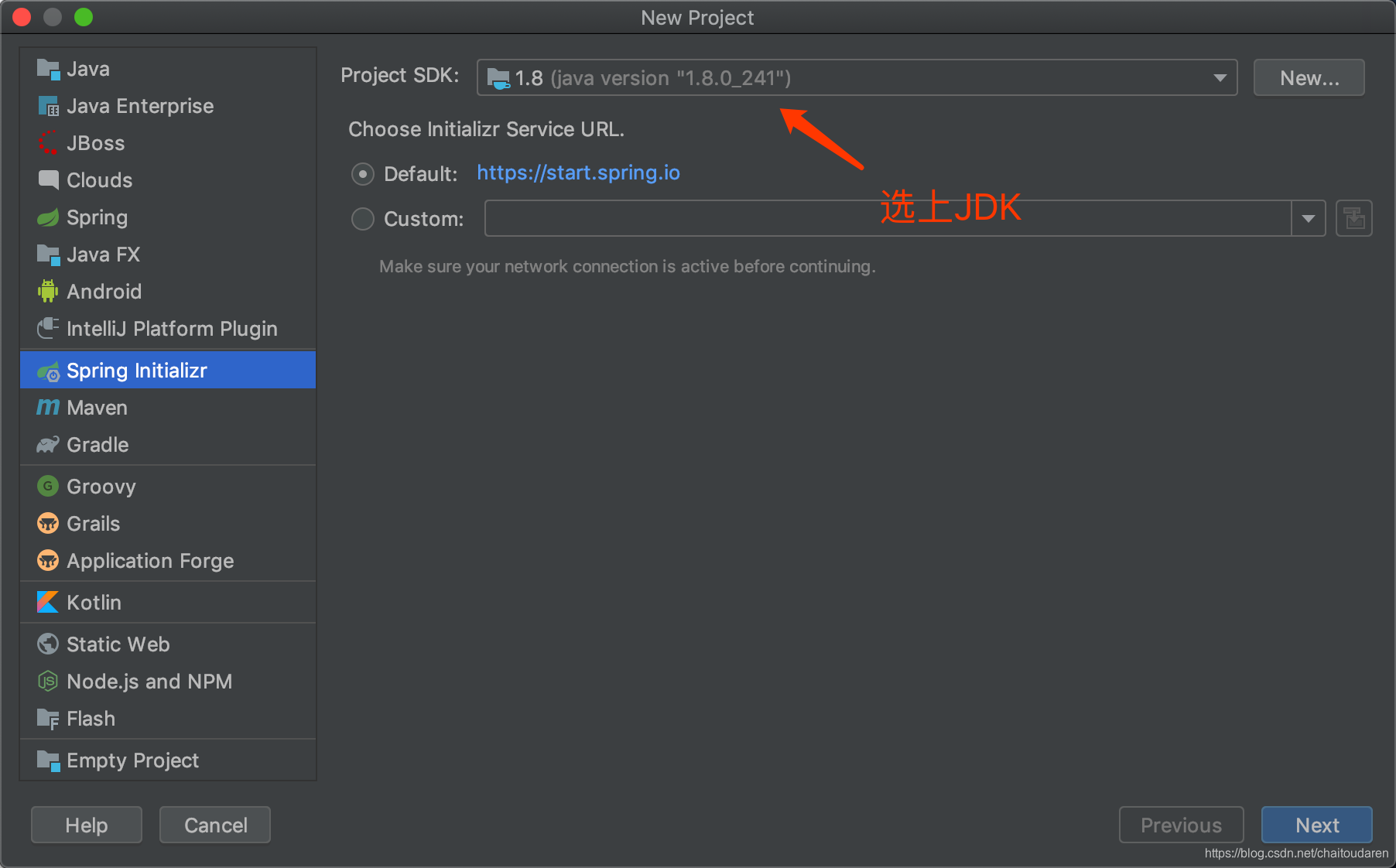Focus the Custom URL input field
The height and width of the screenshot is (868, 1396).
(888, 219)
